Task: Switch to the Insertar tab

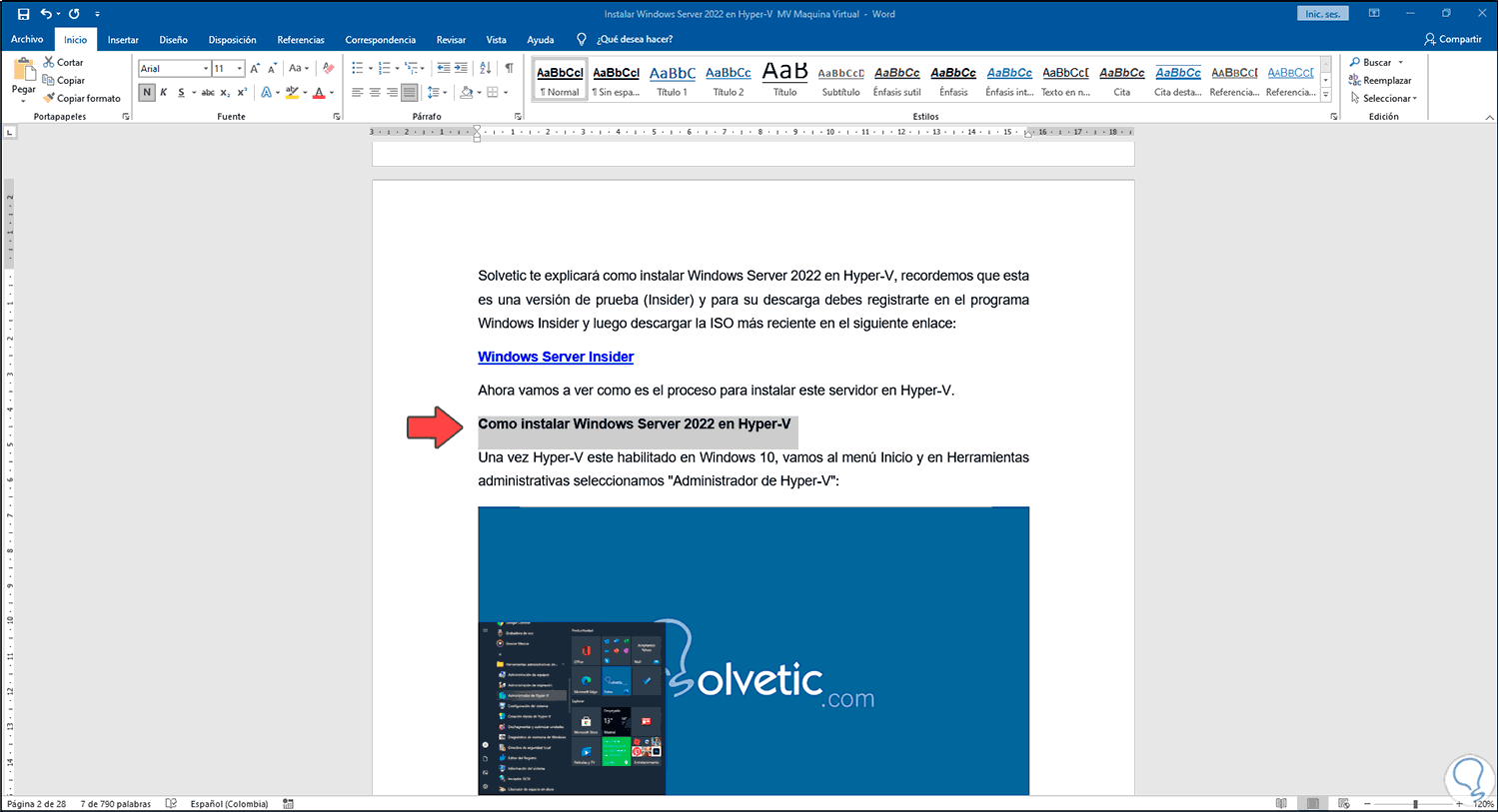Action: [123, 39]
